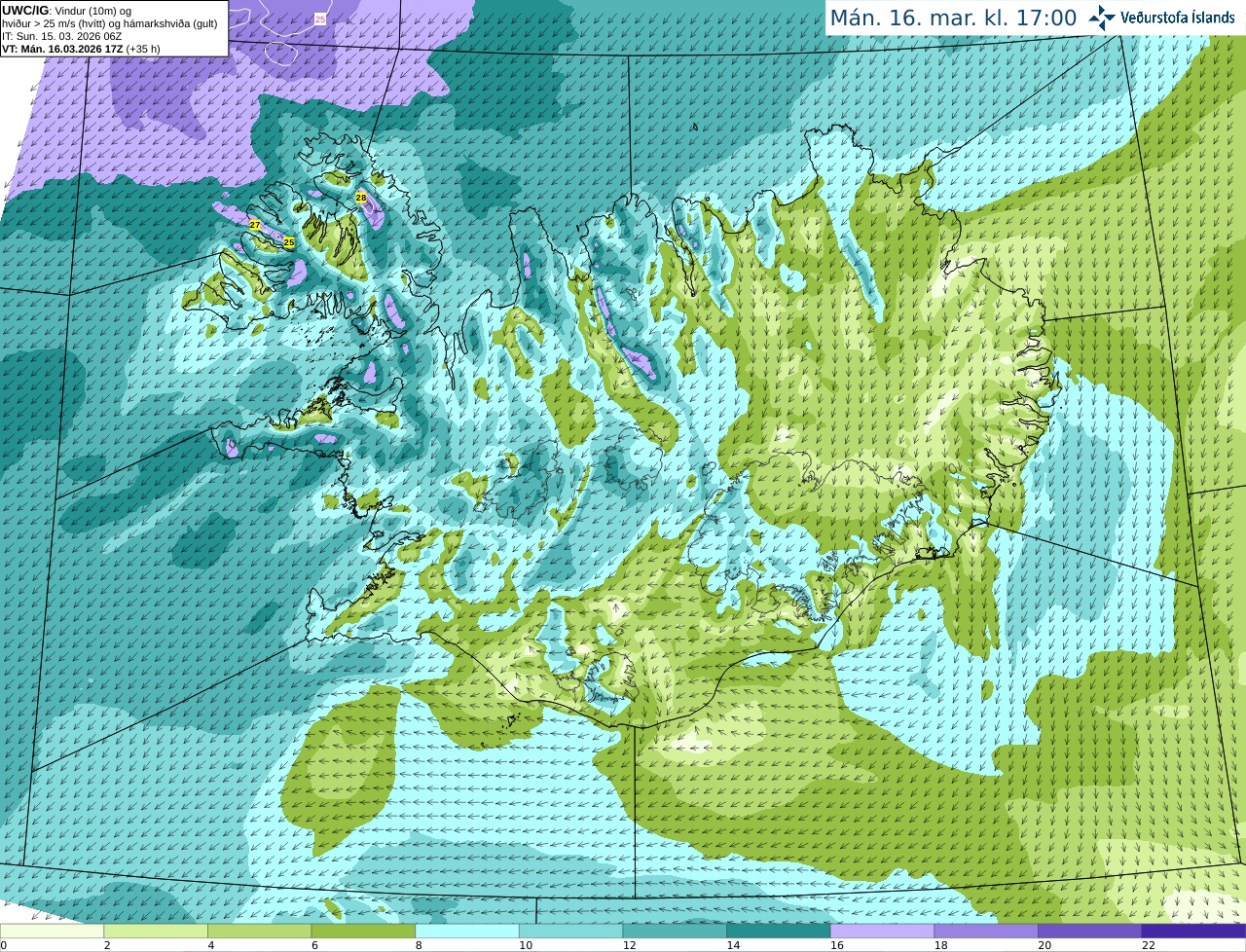This screenshot has height=952, width=1246.
Task: Click the scale number 0
Action: [x=4, y=945]
